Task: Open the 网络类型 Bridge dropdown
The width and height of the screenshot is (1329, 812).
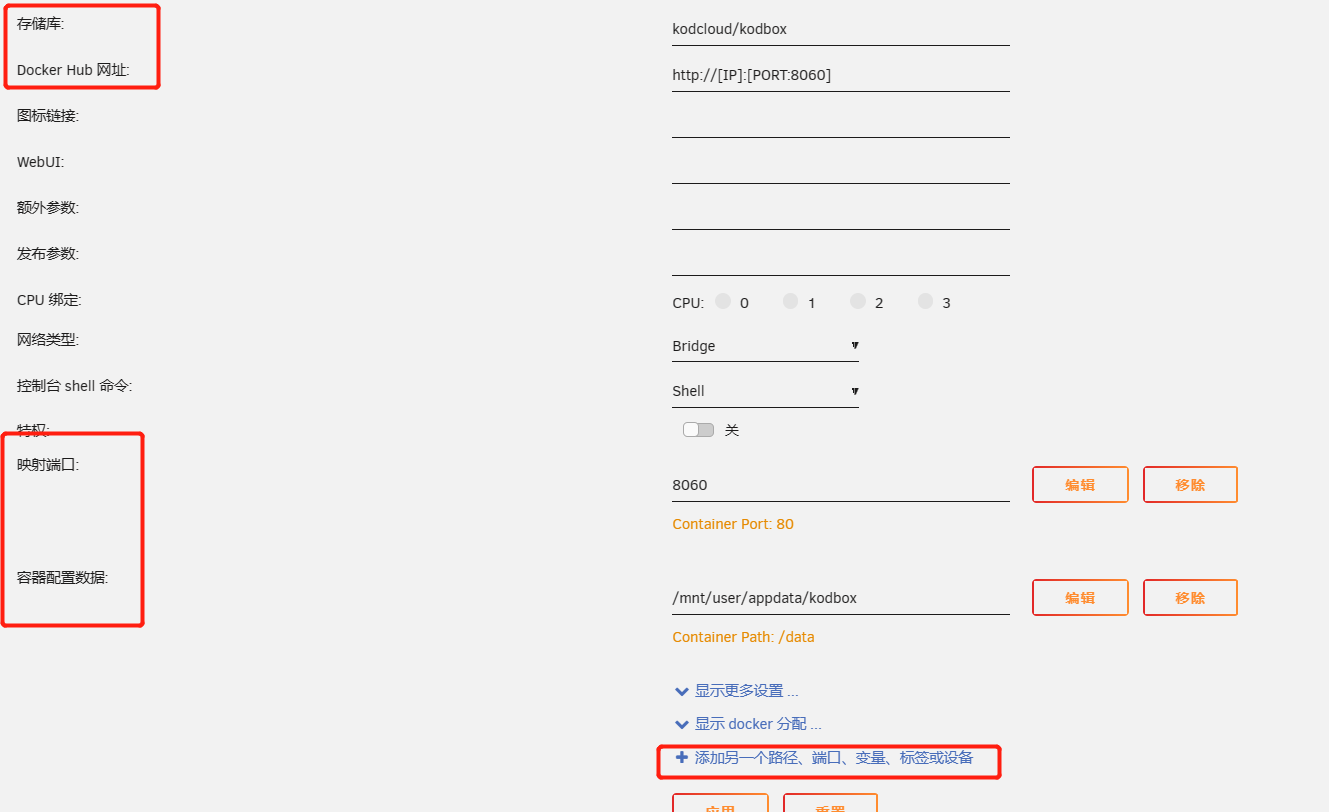Action: 765,346
